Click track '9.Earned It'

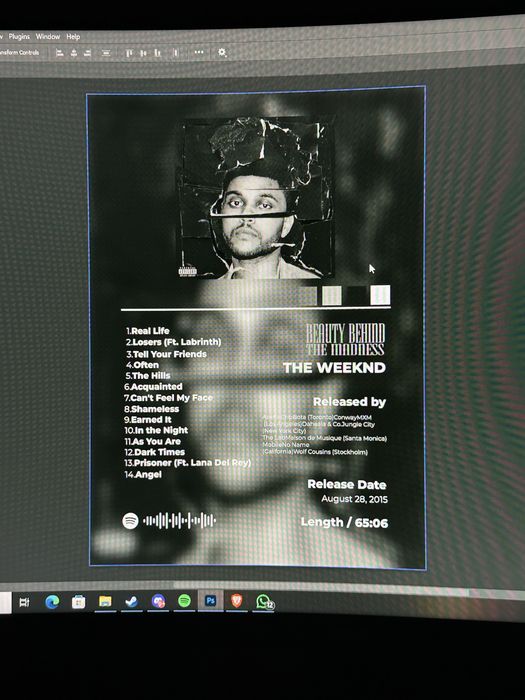(147, 420)
